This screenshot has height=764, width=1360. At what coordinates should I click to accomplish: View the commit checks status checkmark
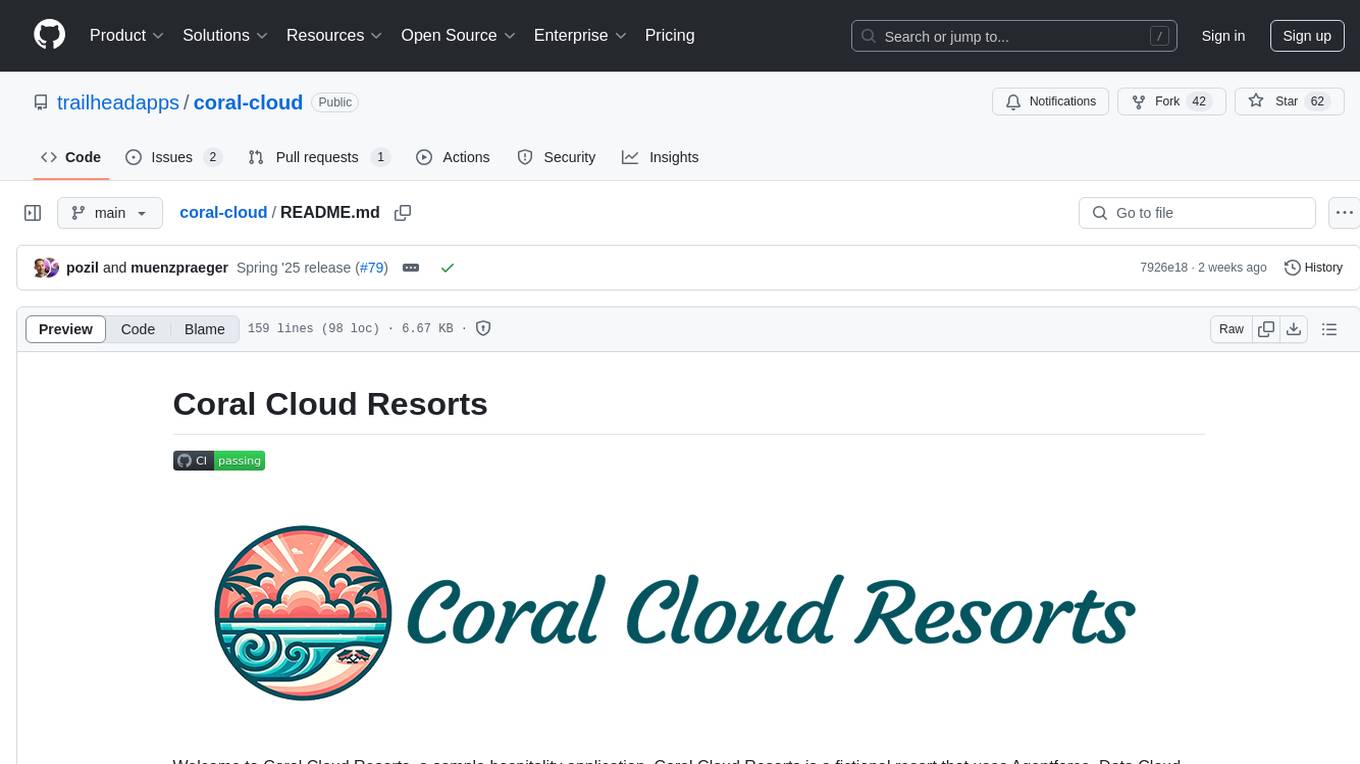(x=447, y=268)
